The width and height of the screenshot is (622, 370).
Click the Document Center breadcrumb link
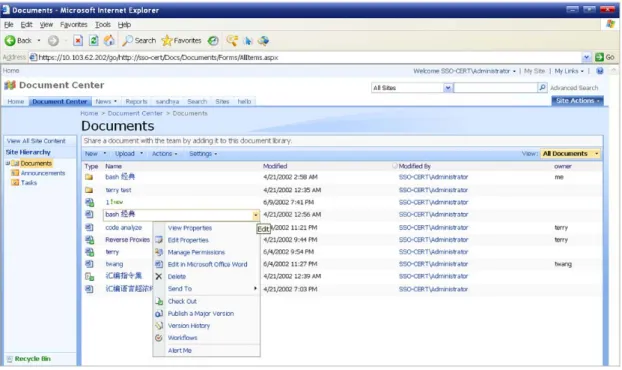pyautogui.click(x=135, y=113)
